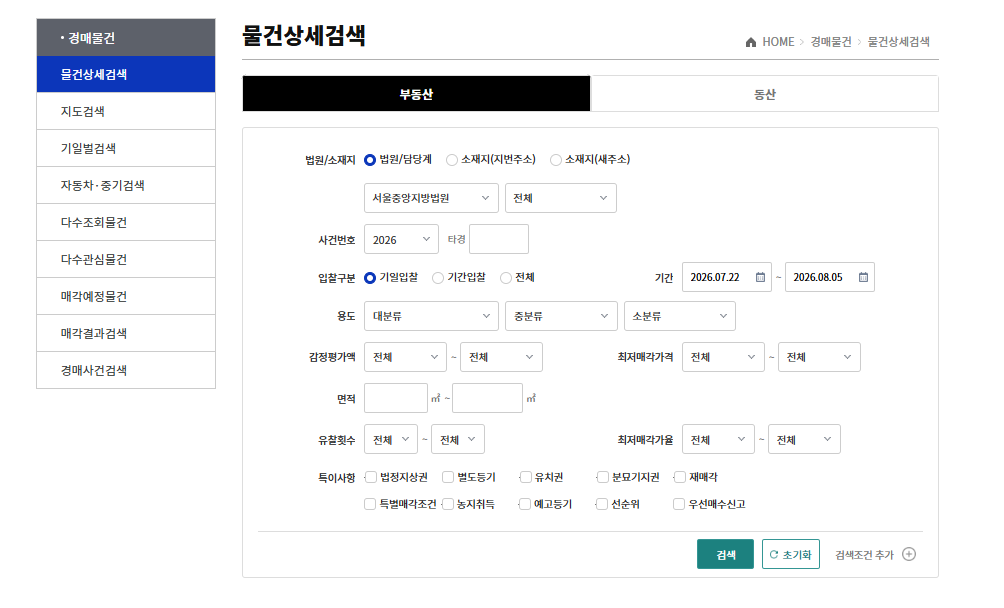Image resolution: width=1004 pixels, height=608 pixels.
Task: Check the 우선매수신고 checkbox
Action: coord(679,504)
